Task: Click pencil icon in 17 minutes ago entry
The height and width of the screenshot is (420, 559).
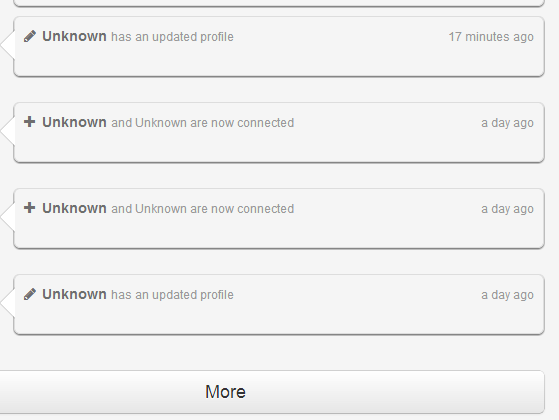Action: [30, 36]
